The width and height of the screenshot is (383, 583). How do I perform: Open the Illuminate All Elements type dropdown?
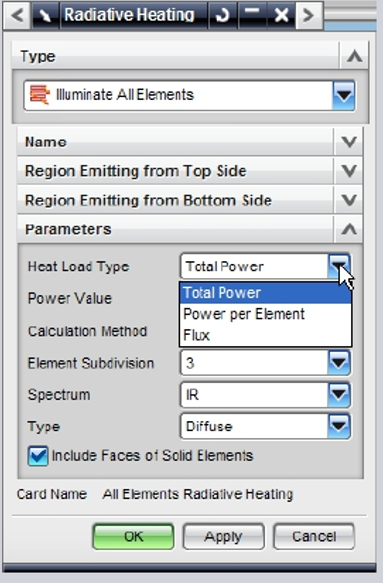(344, 95)
